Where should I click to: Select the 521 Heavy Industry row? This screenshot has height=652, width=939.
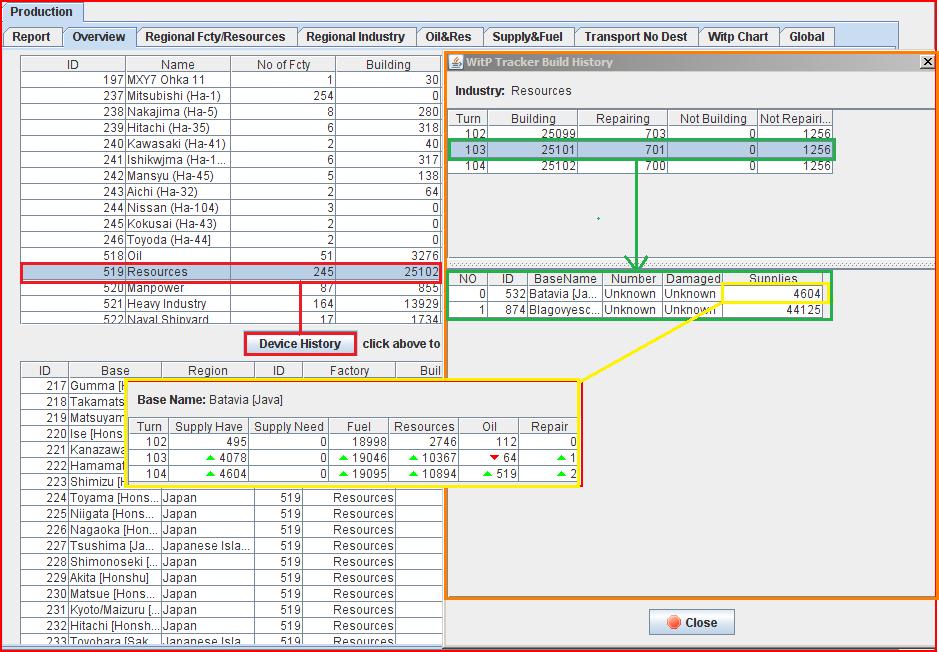click(x=231, y=304)
